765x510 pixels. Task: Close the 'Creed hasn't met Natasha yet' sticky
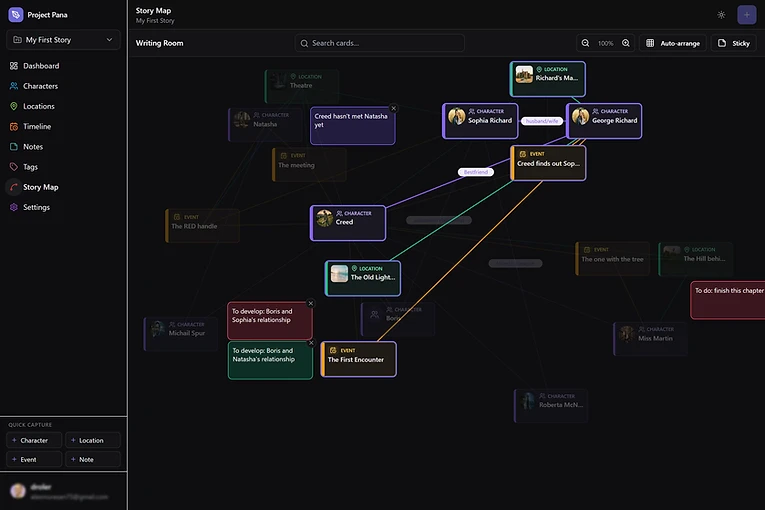pos(393,108)
